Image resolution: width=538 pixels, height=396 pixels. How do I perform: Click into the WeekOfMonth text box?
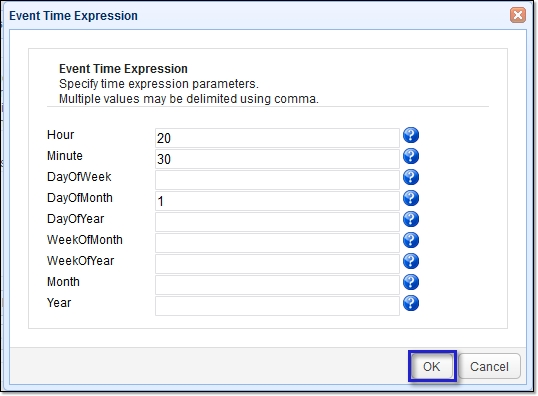tap(277, 243)
